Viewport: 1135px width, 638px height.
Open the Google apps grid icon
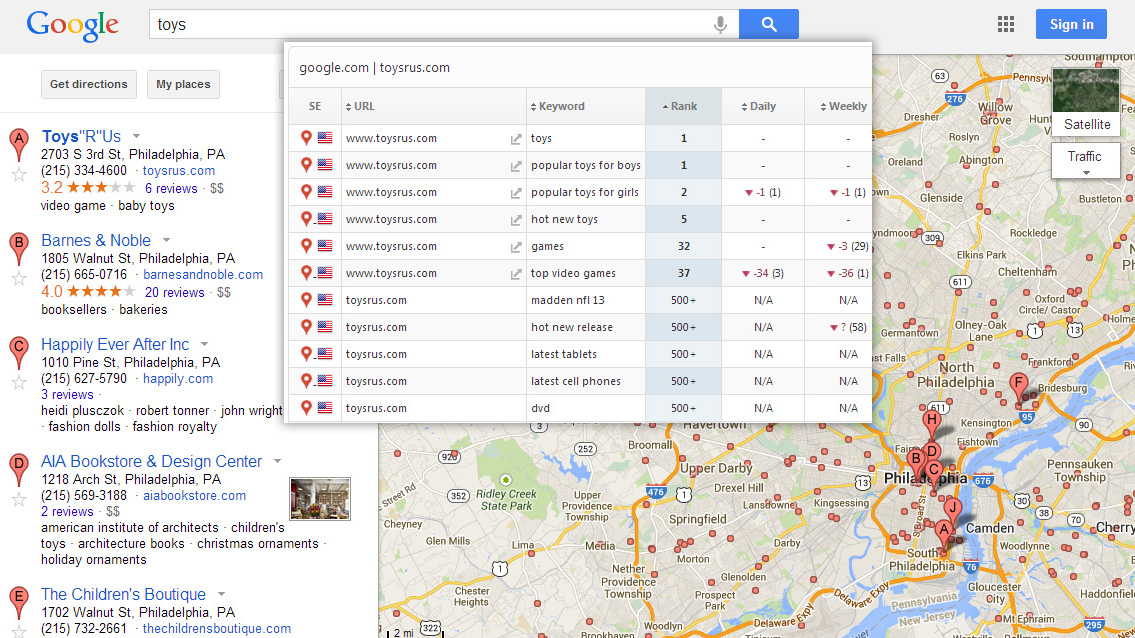pyautogui.click(x=1006, y=25)
